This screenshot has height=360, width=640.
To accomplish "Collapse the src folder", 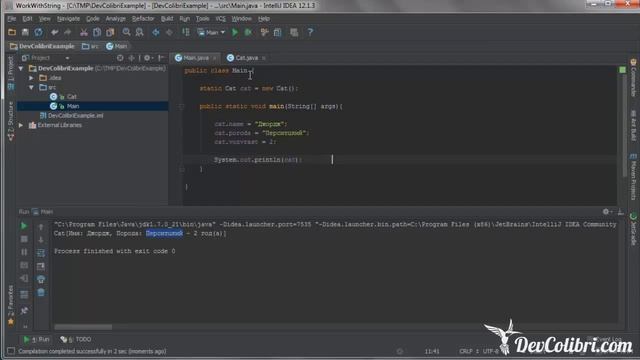I will tap(31, 87).
